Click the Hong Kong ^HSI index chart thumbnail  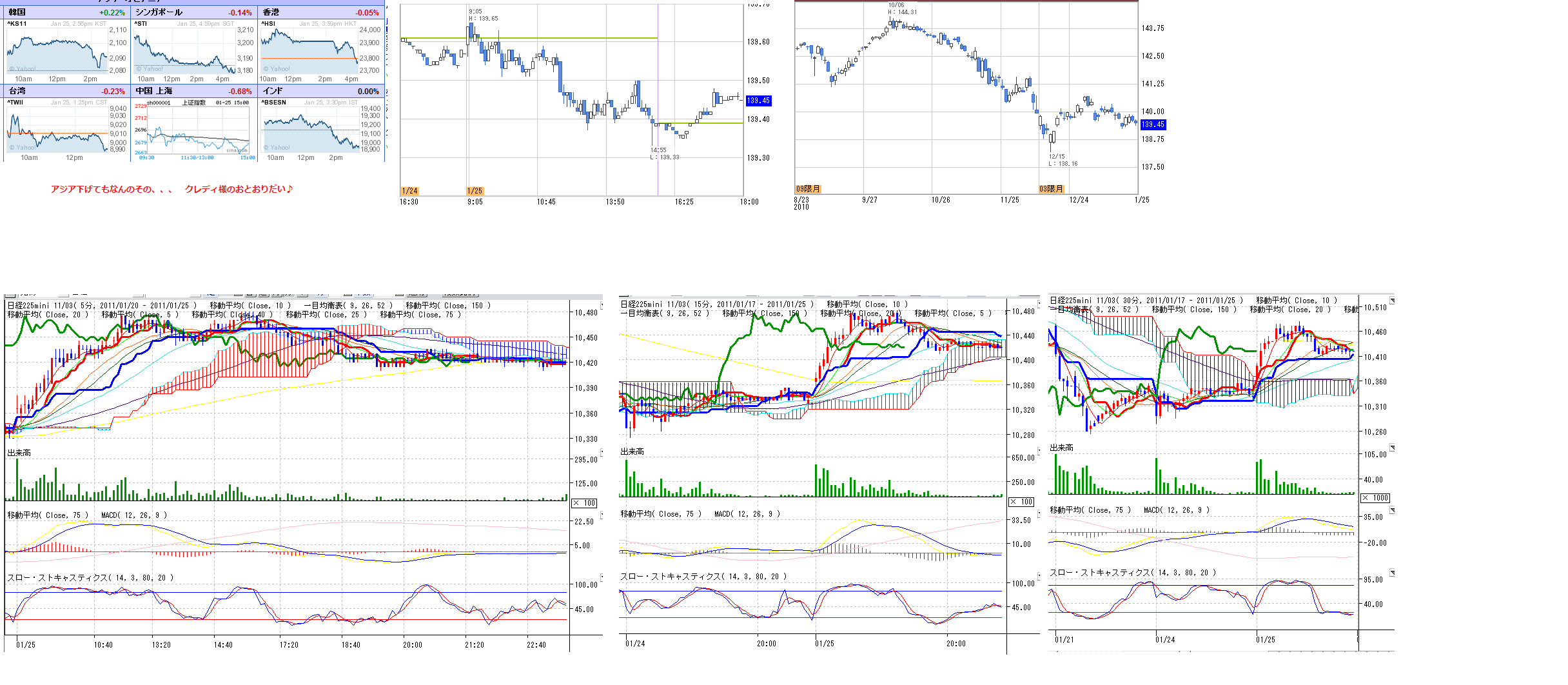pyautogui.click(x=309, y=50)
